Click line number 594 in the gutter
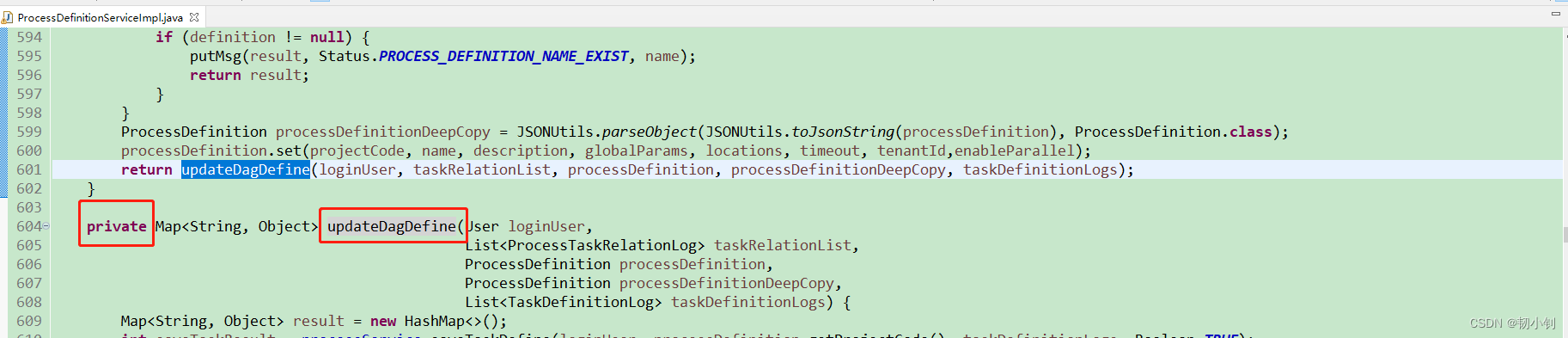The height and width of the screenshot is (338, 1568). 29,37
